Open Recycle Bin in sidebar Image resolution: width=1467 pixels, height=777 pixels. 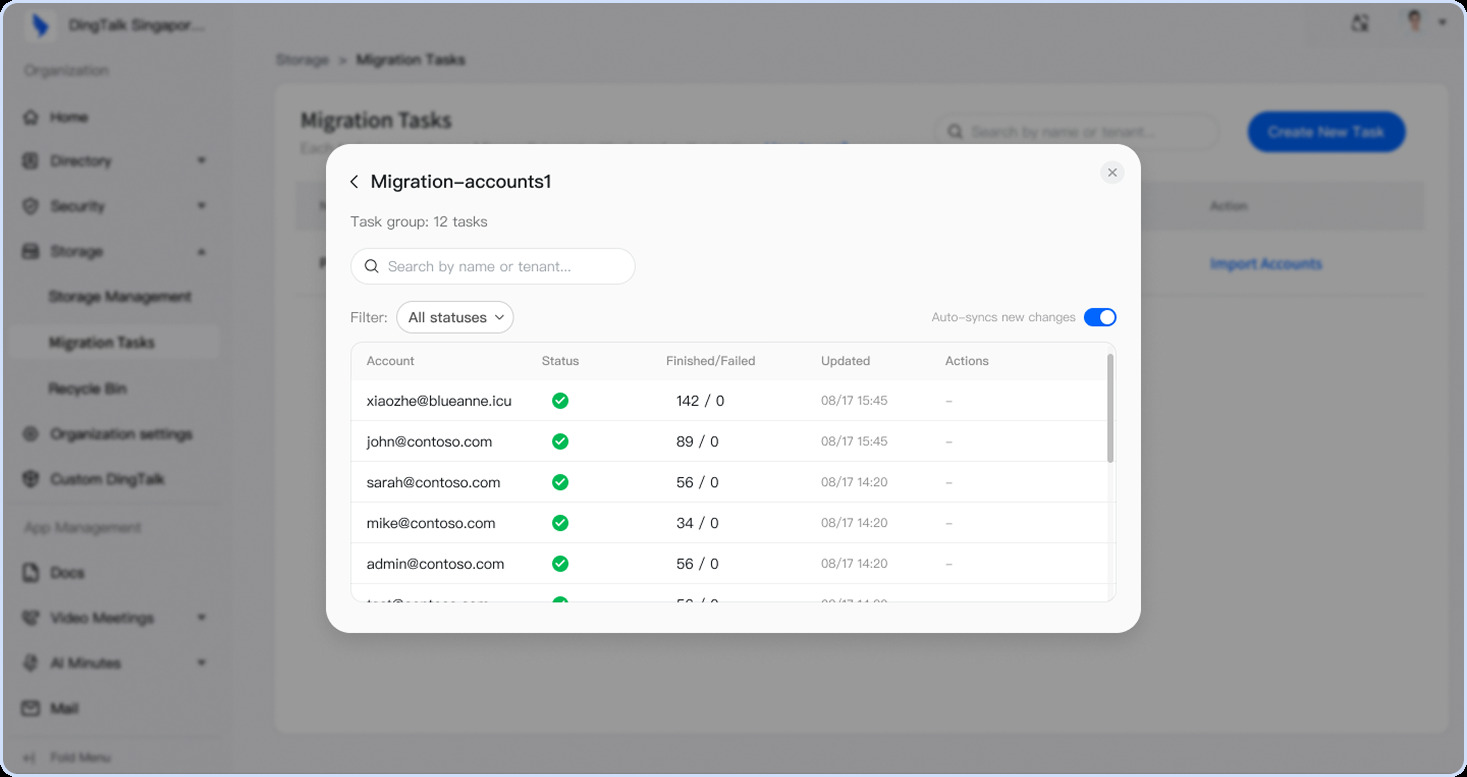coord(88,389)
